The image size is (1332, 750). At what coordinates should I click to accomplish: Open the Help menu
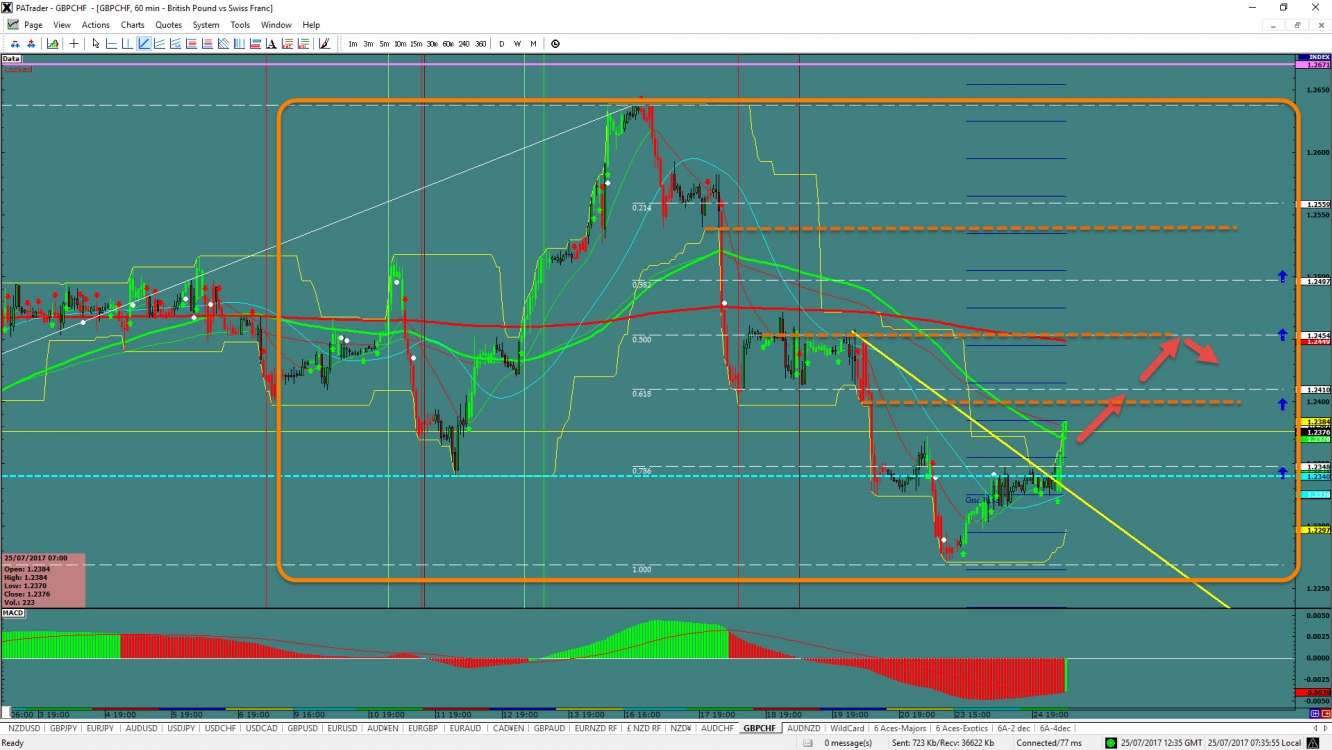(311, 25)
